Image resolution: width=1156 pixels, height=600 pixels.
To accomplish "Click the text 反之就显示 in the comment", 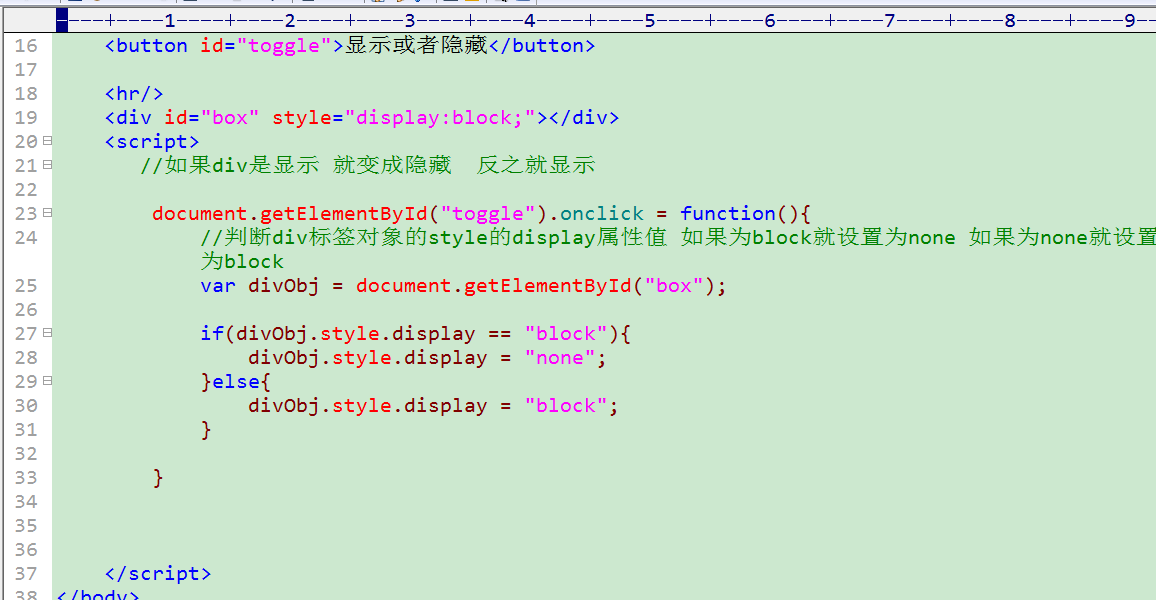I will [536, 165].
